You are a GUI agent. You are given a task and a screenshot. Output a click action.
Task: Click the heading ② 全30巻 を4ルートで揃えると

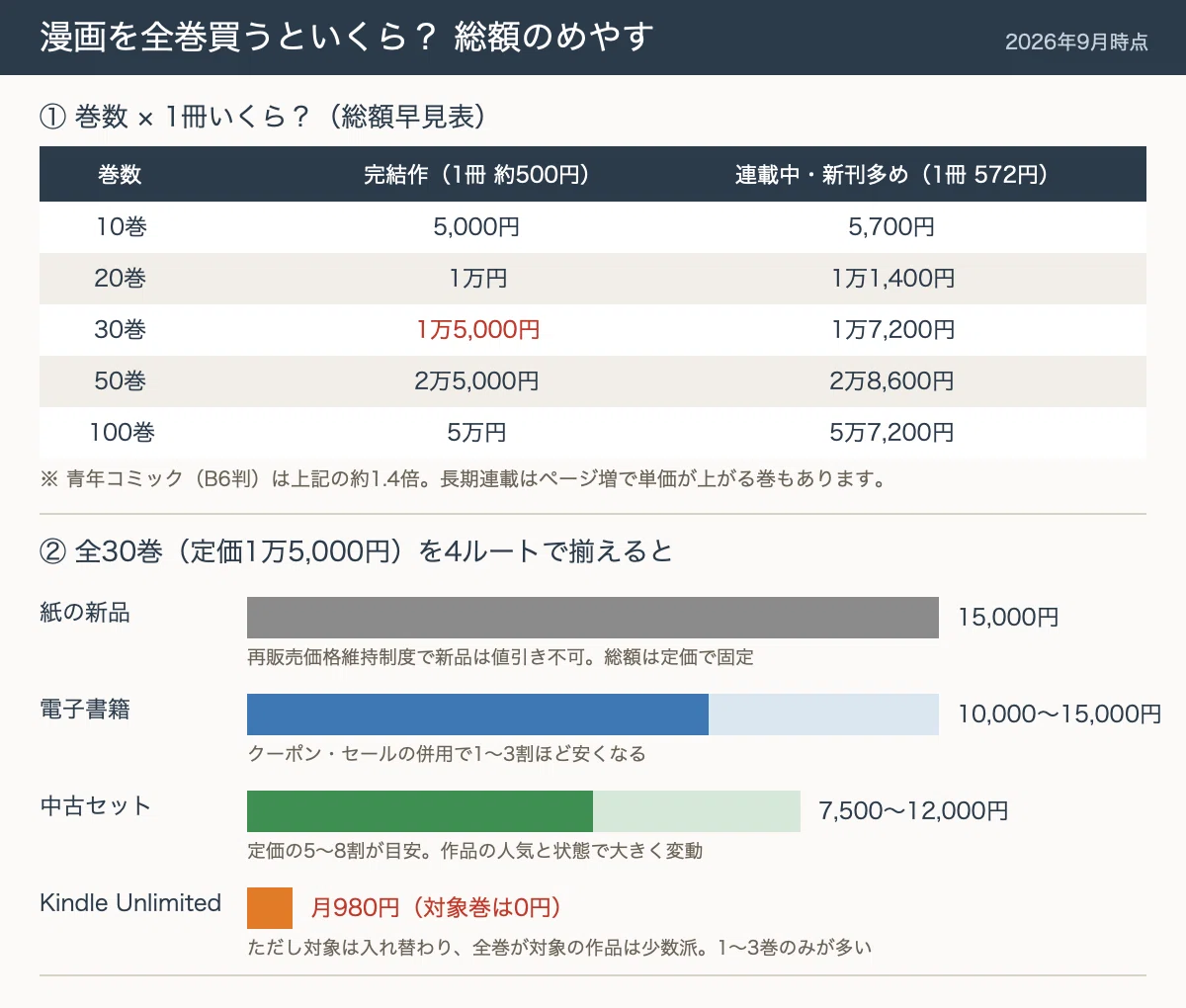pyautogui.click(x=356, y=551)
